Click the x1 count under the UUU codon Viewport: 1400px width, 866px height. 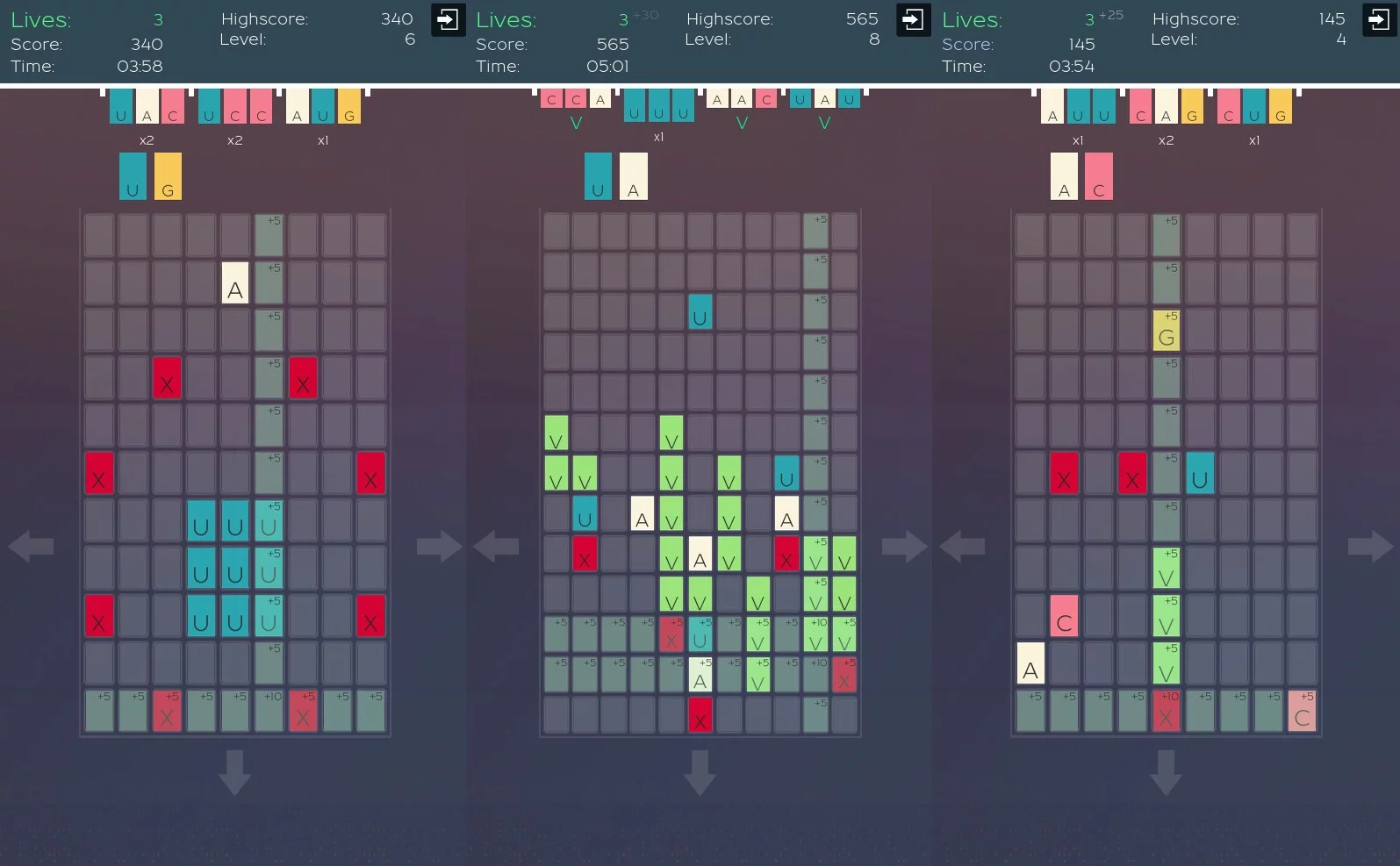pyautogui.click(x=658, y=137)
